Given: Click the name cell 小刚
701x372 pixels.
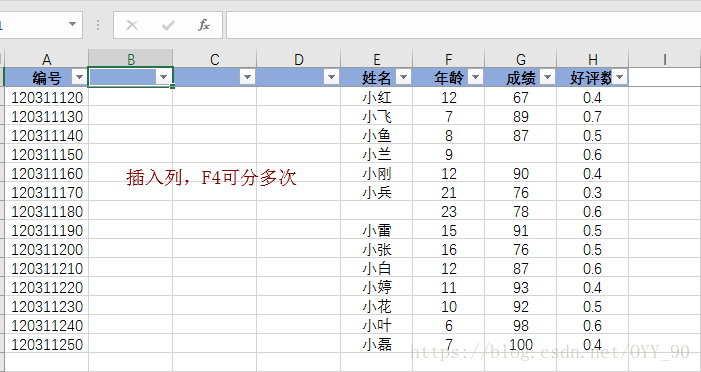Looking at the screenshot, I should 376,173.
